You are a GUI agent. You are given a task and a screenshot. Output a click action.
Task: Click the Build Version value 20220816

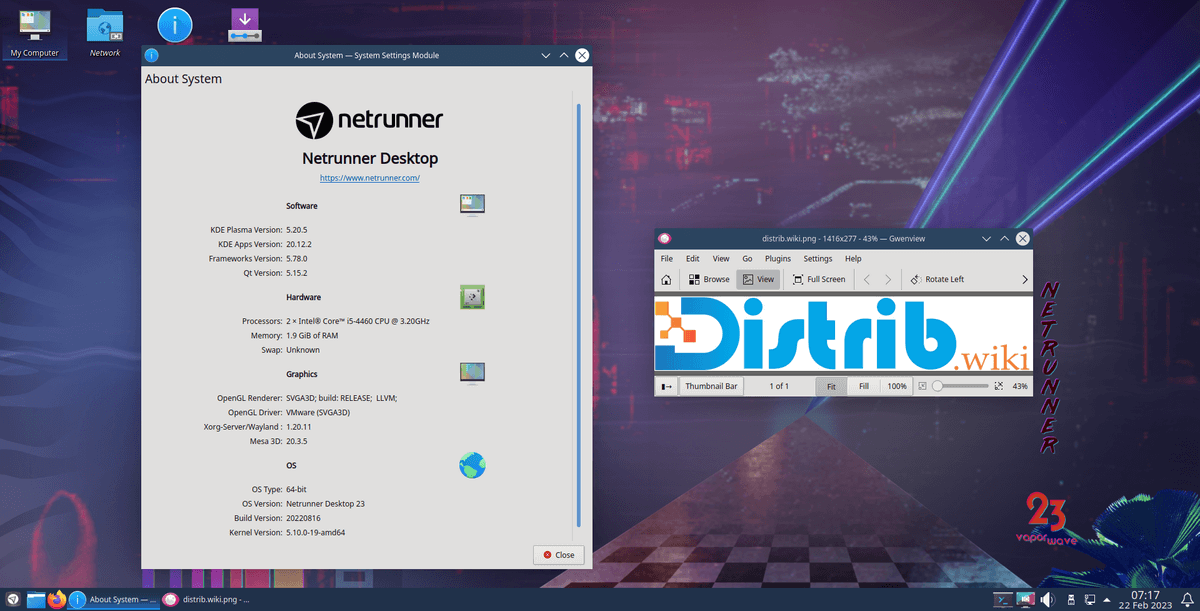click(304, 518)
